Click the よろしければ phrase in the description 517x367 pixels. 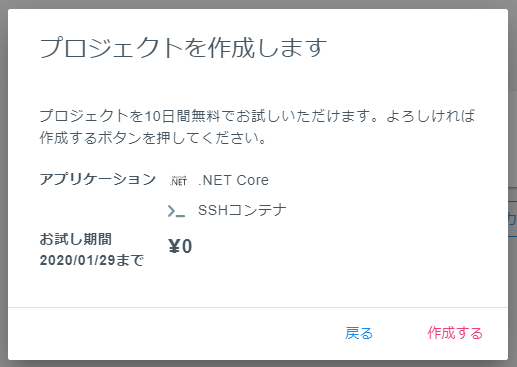pyautogui.click(x=431, y=116)
